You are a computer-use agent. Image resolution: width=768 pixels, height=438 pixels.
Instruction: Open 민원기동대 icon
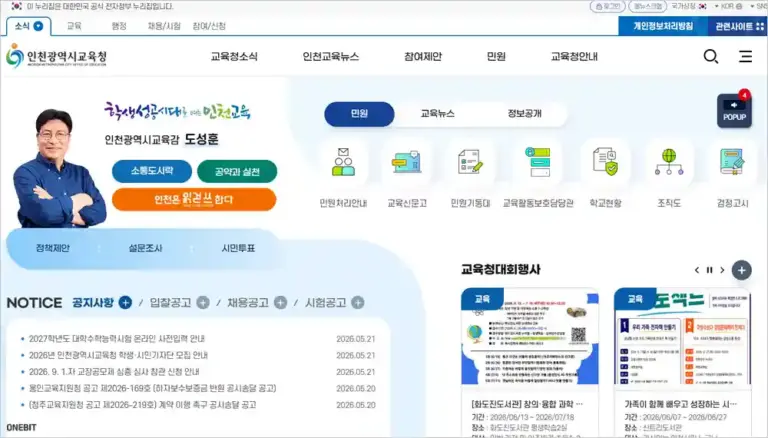click(x=470, y=162)
